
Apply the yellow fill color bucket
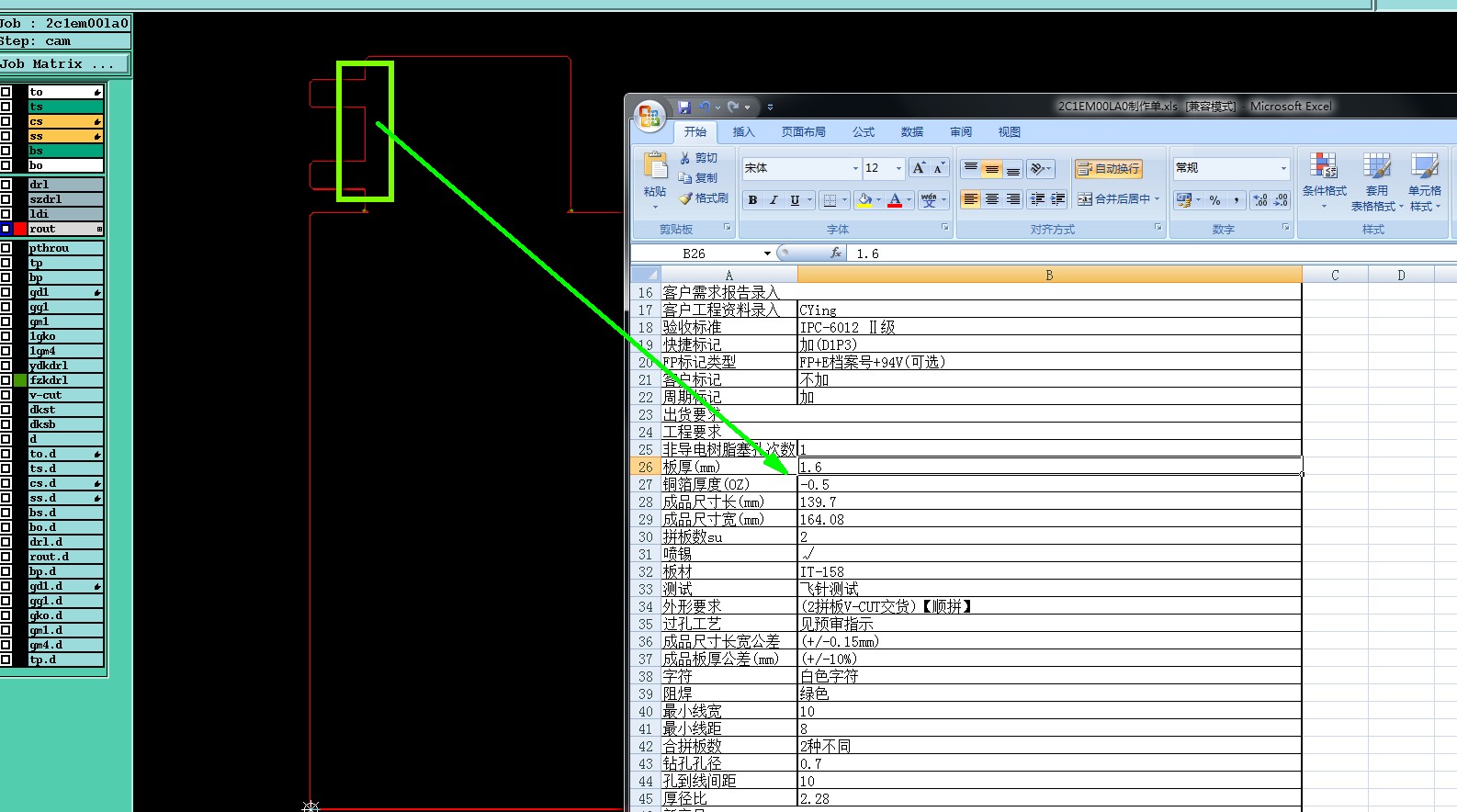[864, 199]
